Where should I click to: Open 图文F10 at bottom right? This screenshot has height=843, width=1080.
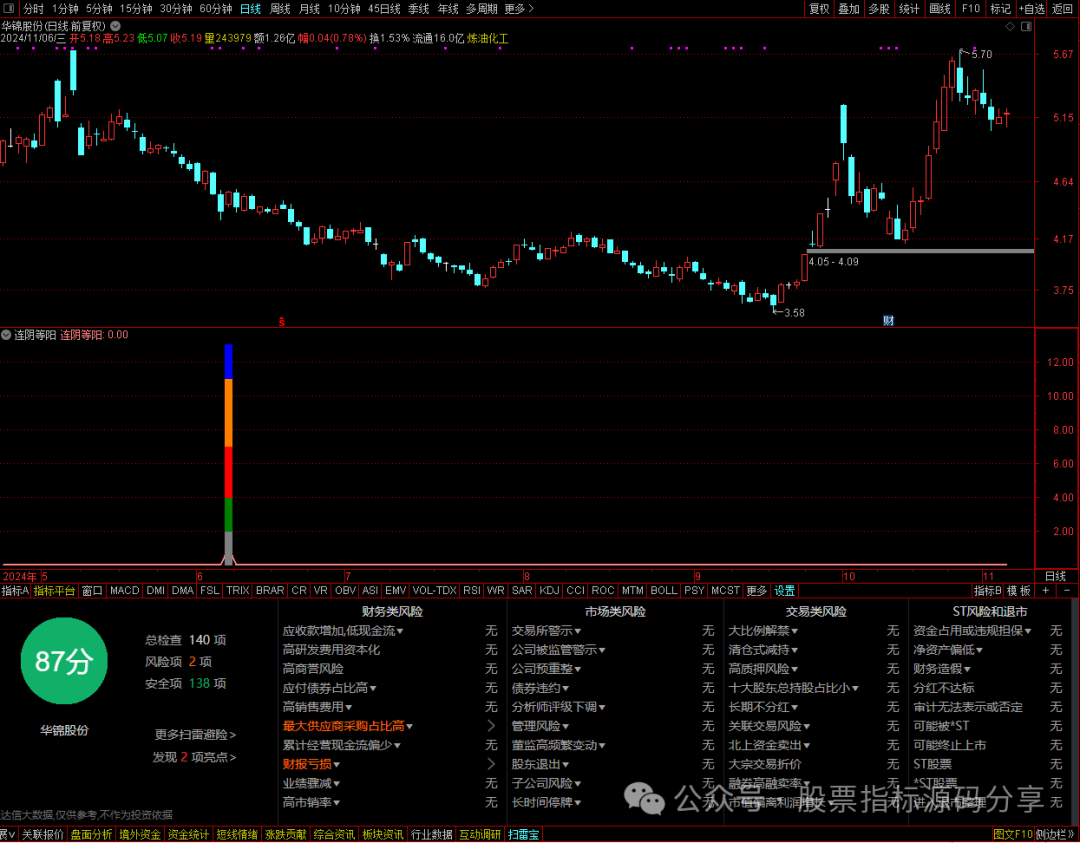tap(1013, 835)
